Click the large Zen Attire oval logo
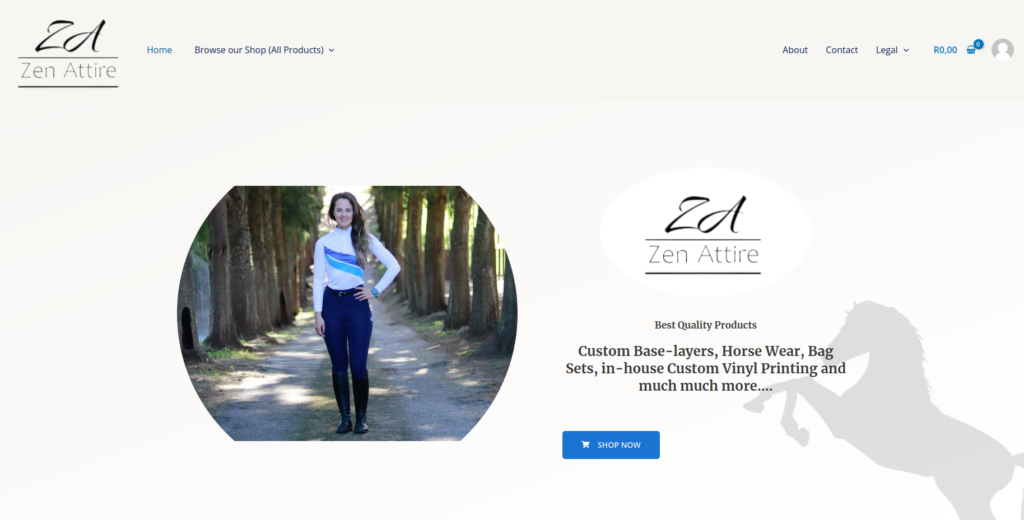 click(x=705, y=233)
